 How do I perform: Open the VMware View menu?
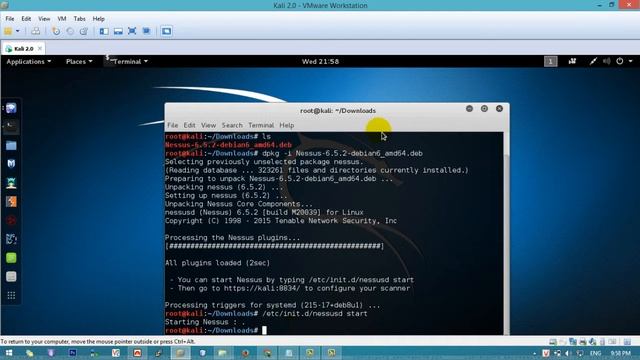pos(44,19)
